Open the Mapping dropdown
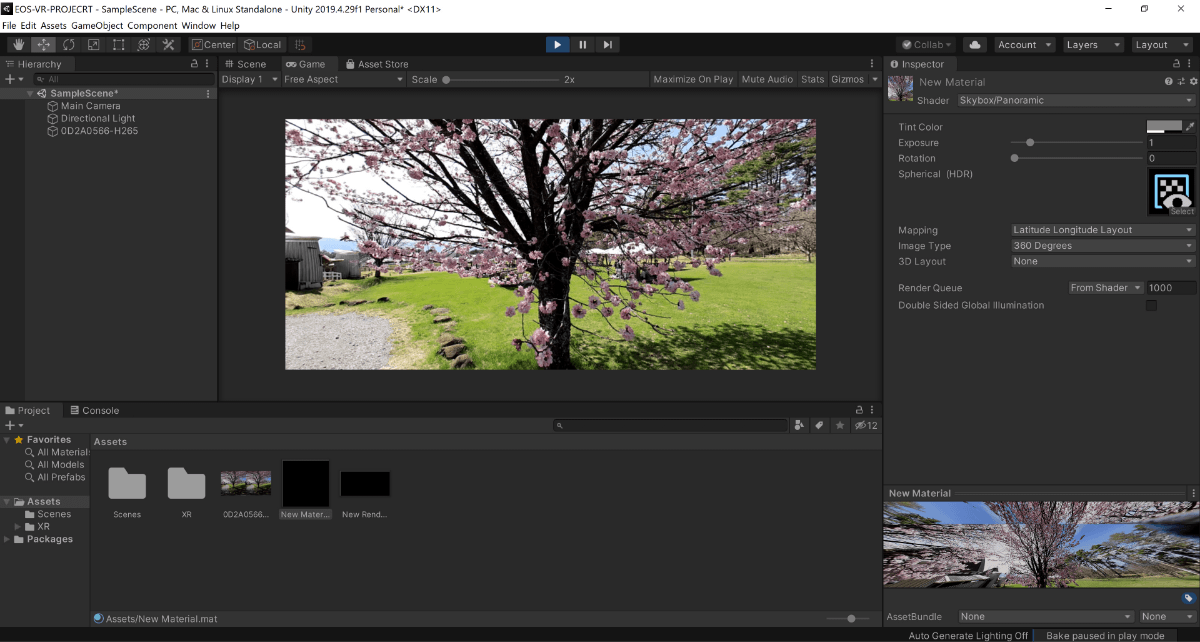 point(1103,230)
